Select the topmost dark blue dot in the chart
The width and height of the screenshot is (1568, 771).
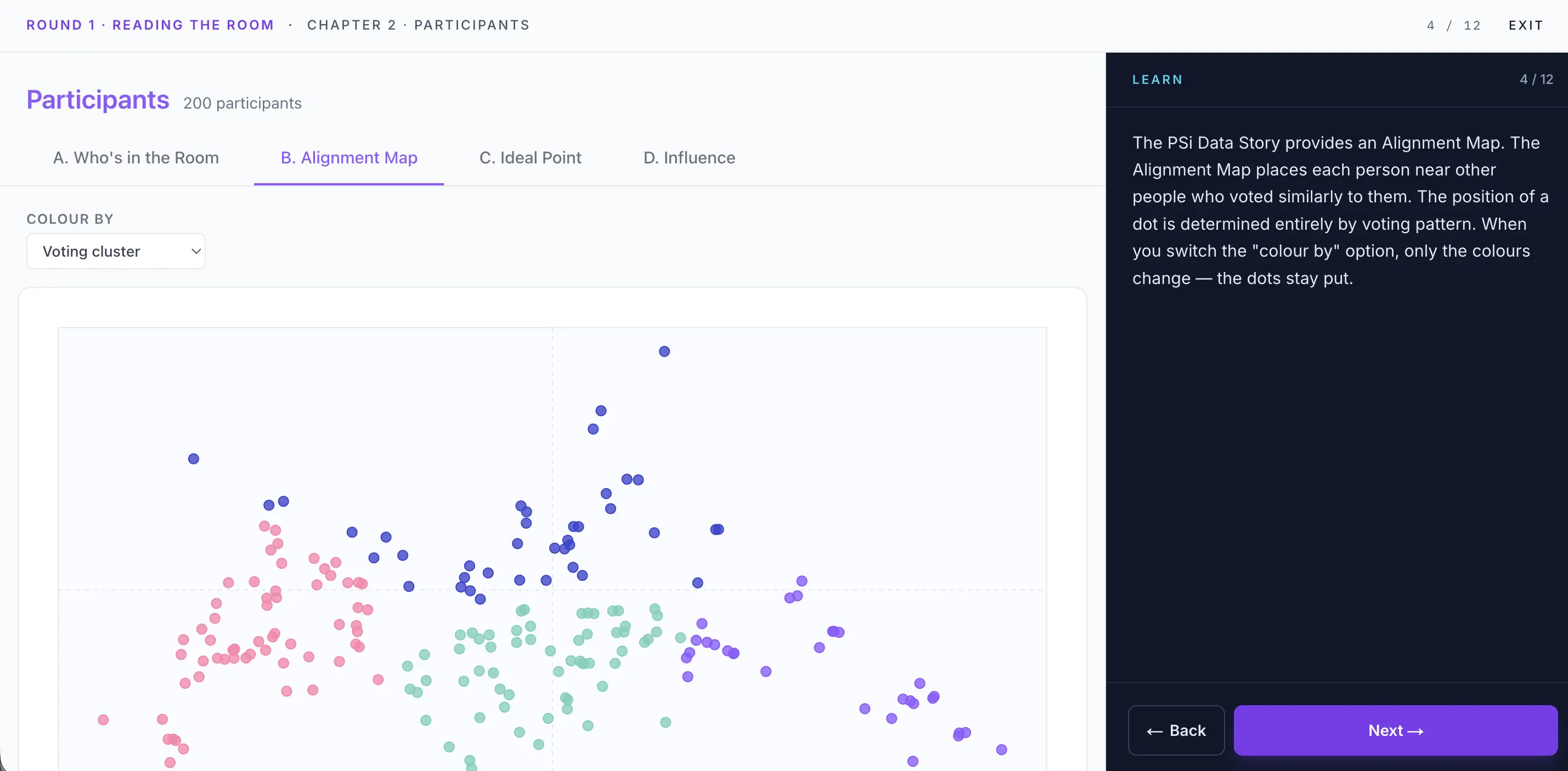[664, 351]
